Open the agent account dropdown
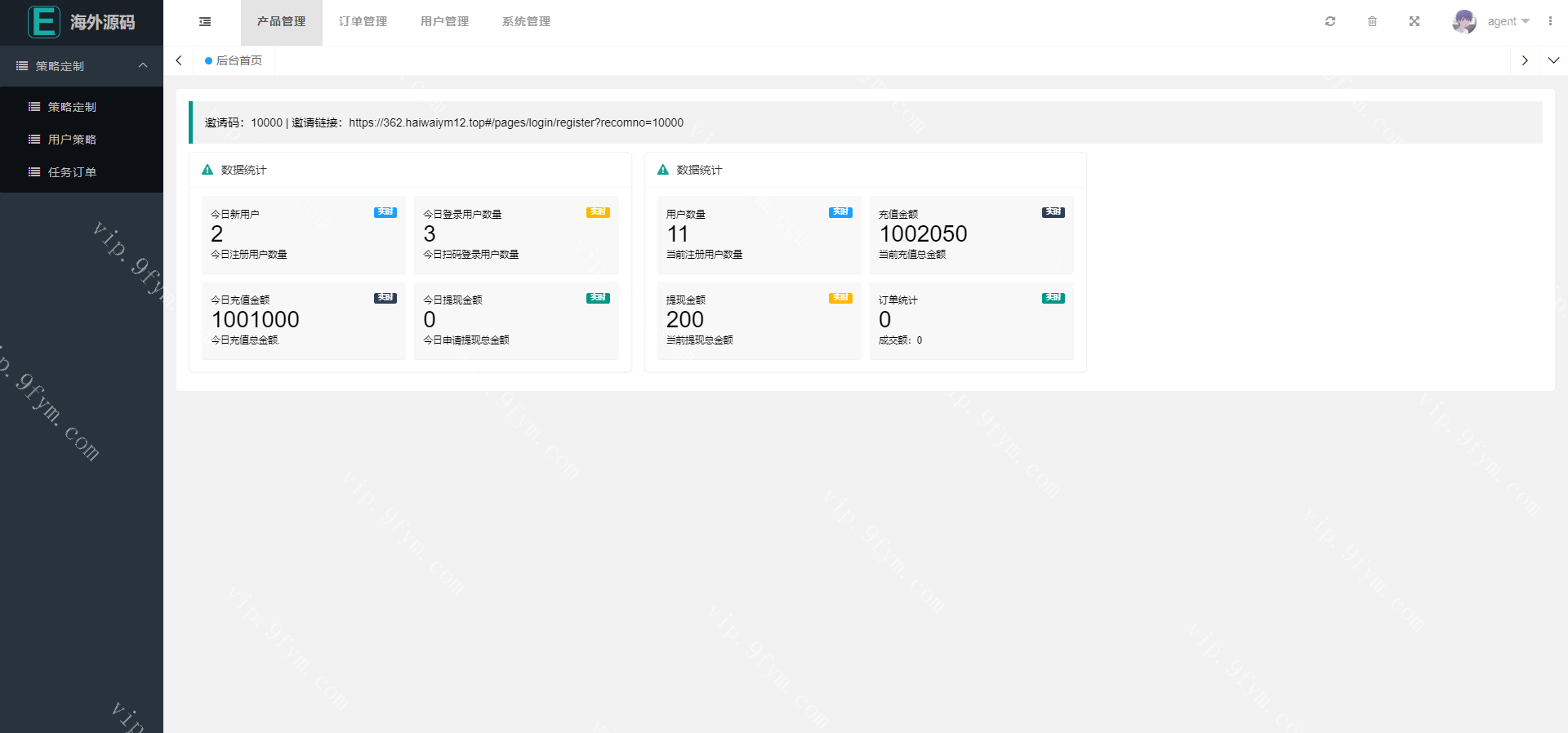The image size is (1568, 733). (1508, 22)
